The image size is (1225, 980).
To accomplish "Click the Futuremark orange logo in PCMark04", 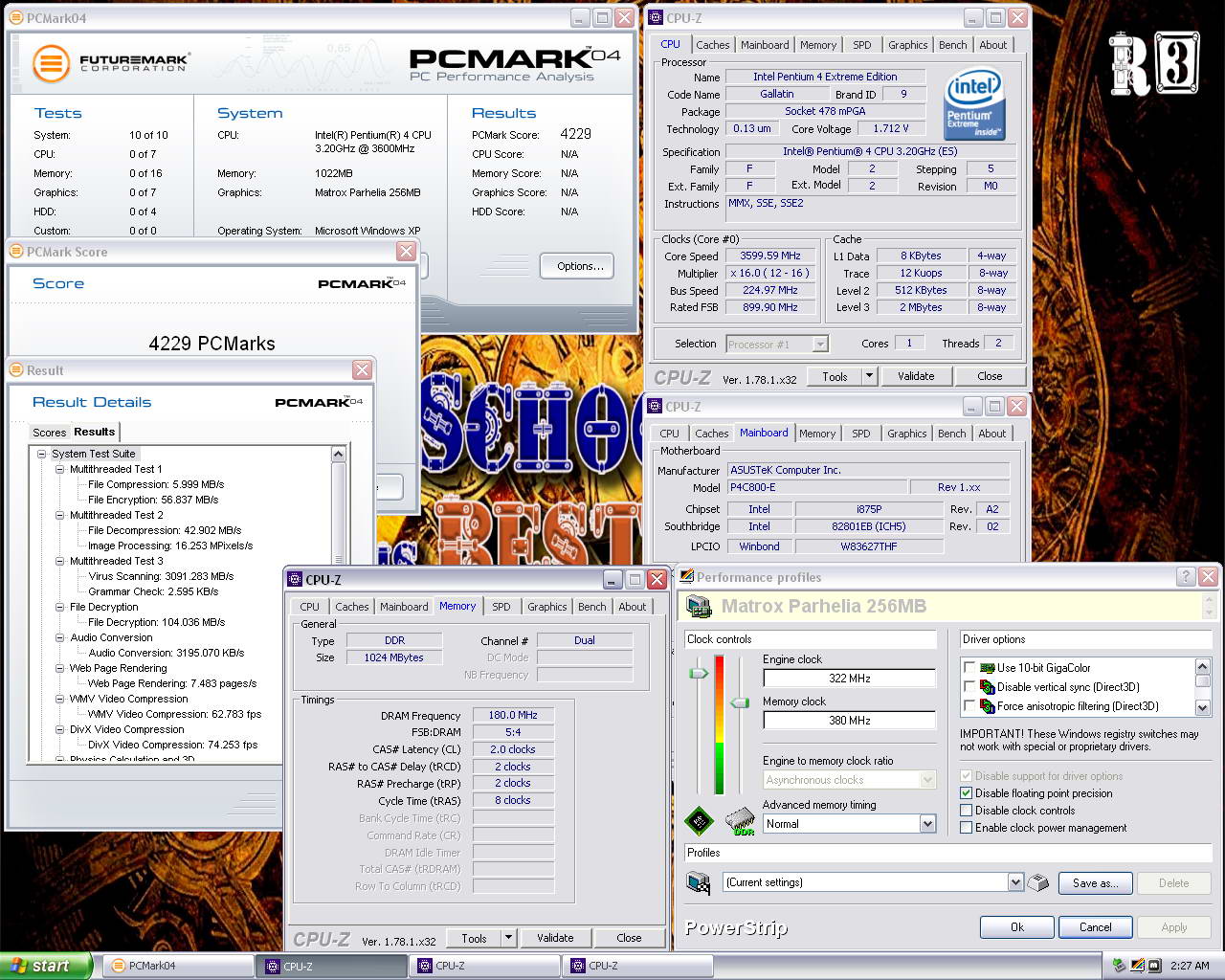I will (x=51, y=64).
